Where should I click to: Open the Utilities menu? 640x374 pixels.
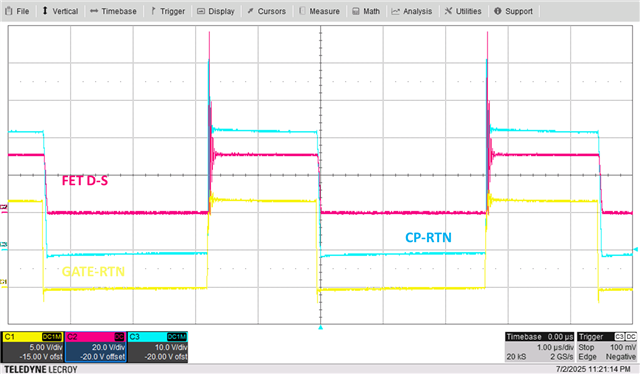click(463, 11)
